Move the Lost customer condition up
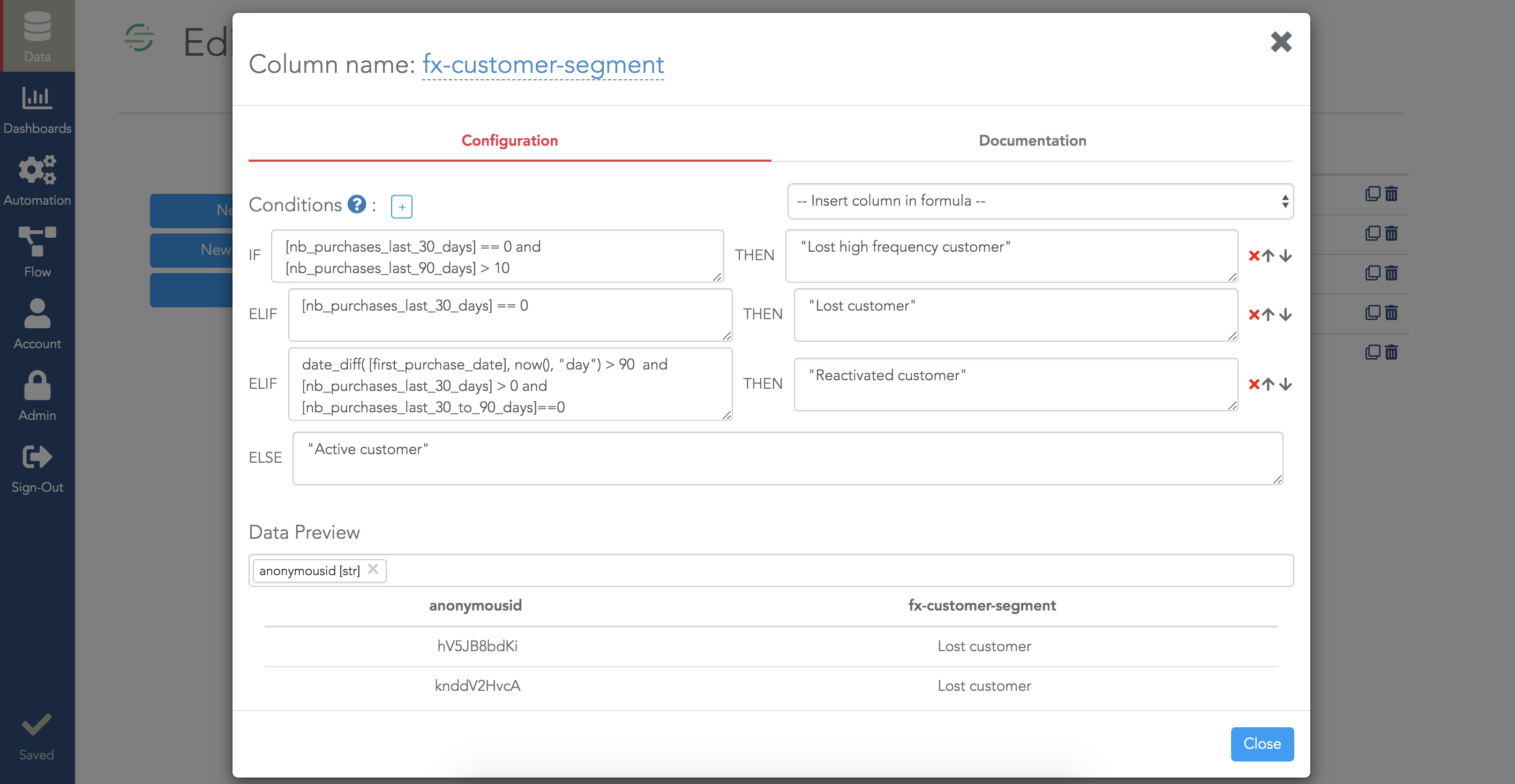Viewport: 1515px width, 784px height. click(1269, 314)
